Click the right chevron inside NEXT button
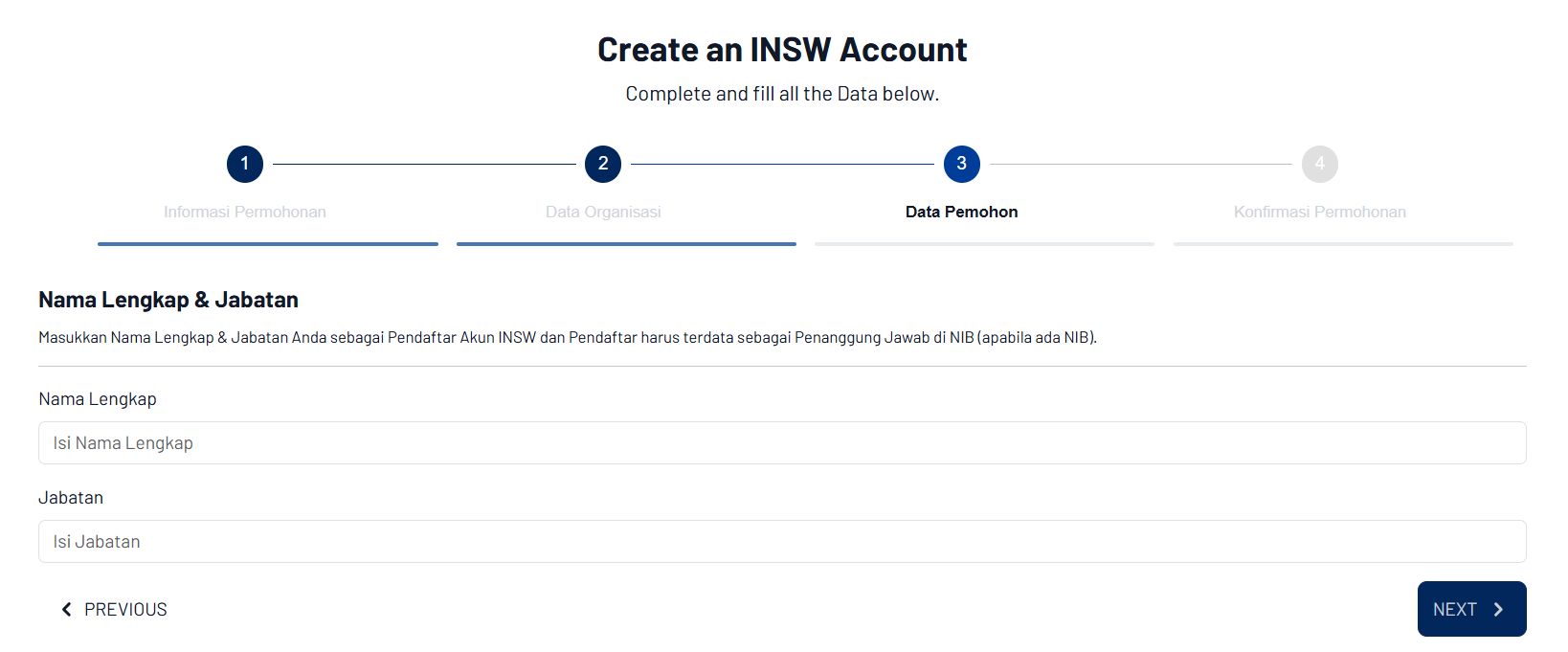 point(1499,609)
